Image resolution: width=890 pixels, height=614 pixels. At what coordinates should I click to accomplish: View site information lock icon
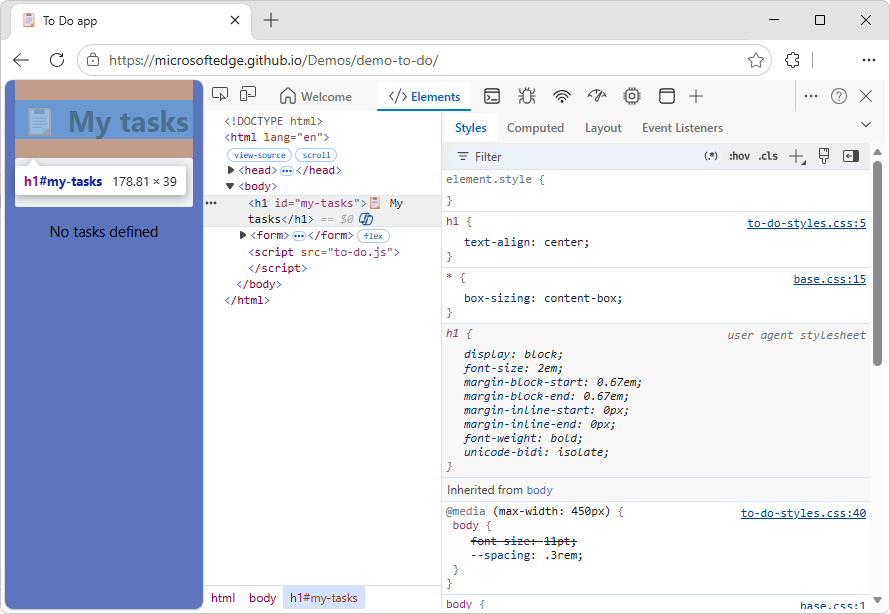tap(93, 60)
